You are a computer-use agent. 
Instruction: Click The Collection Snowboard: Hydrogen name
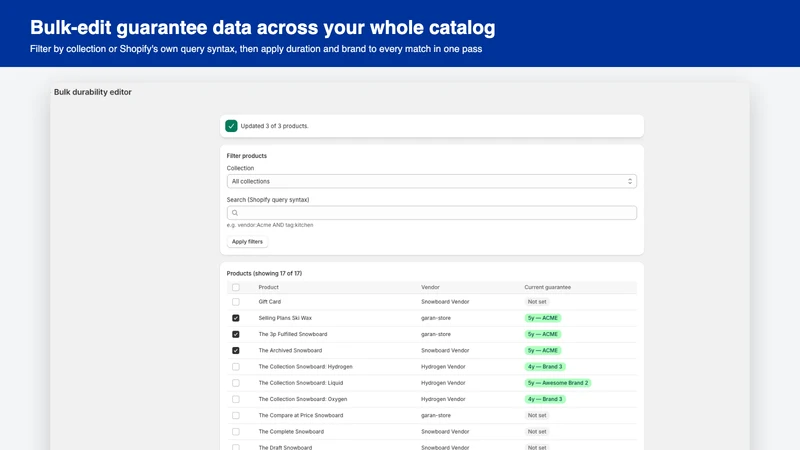click(306, 367)
